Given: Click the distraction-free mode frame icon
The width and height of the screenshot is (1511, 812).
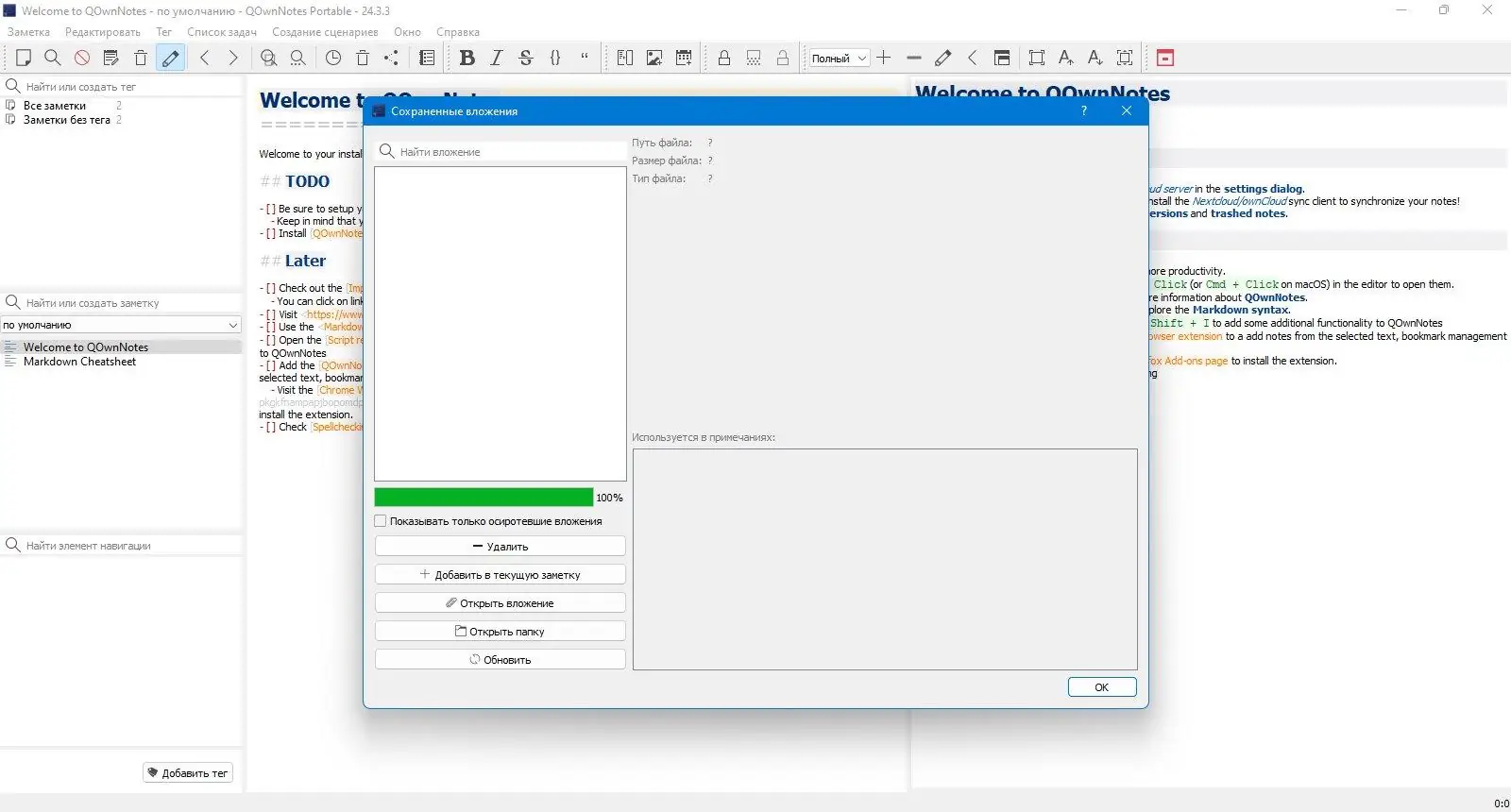Looking at the screenshot, I should tap(1037, 58).
